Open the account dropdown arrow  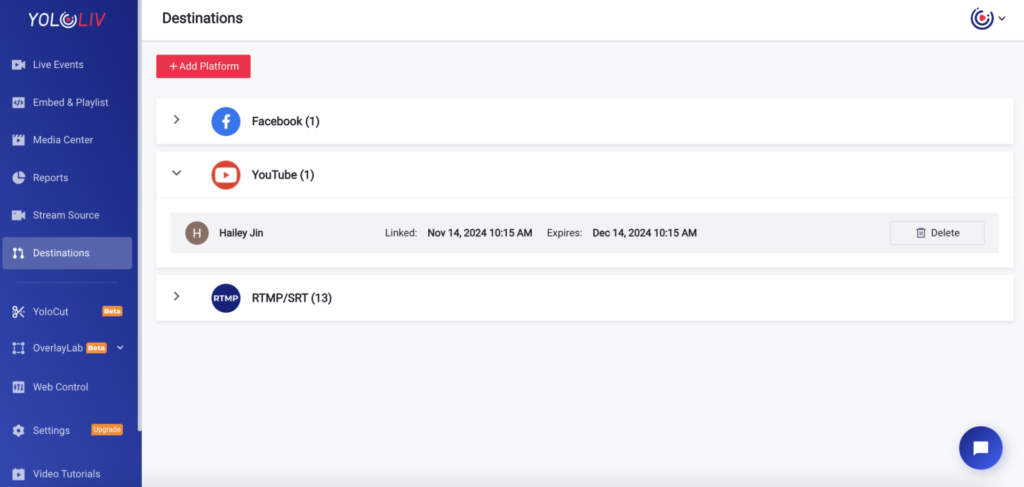[x=1002, y=19]
